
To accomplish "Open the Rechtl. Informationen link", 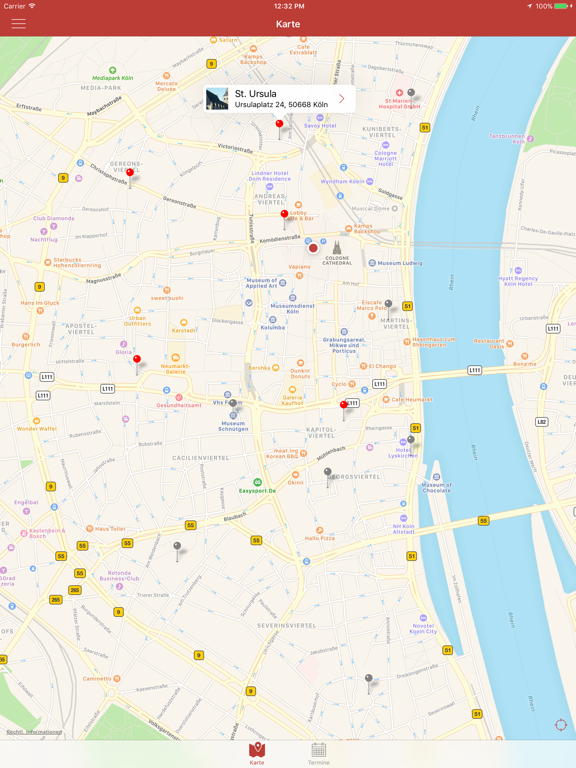I will 34,732.
